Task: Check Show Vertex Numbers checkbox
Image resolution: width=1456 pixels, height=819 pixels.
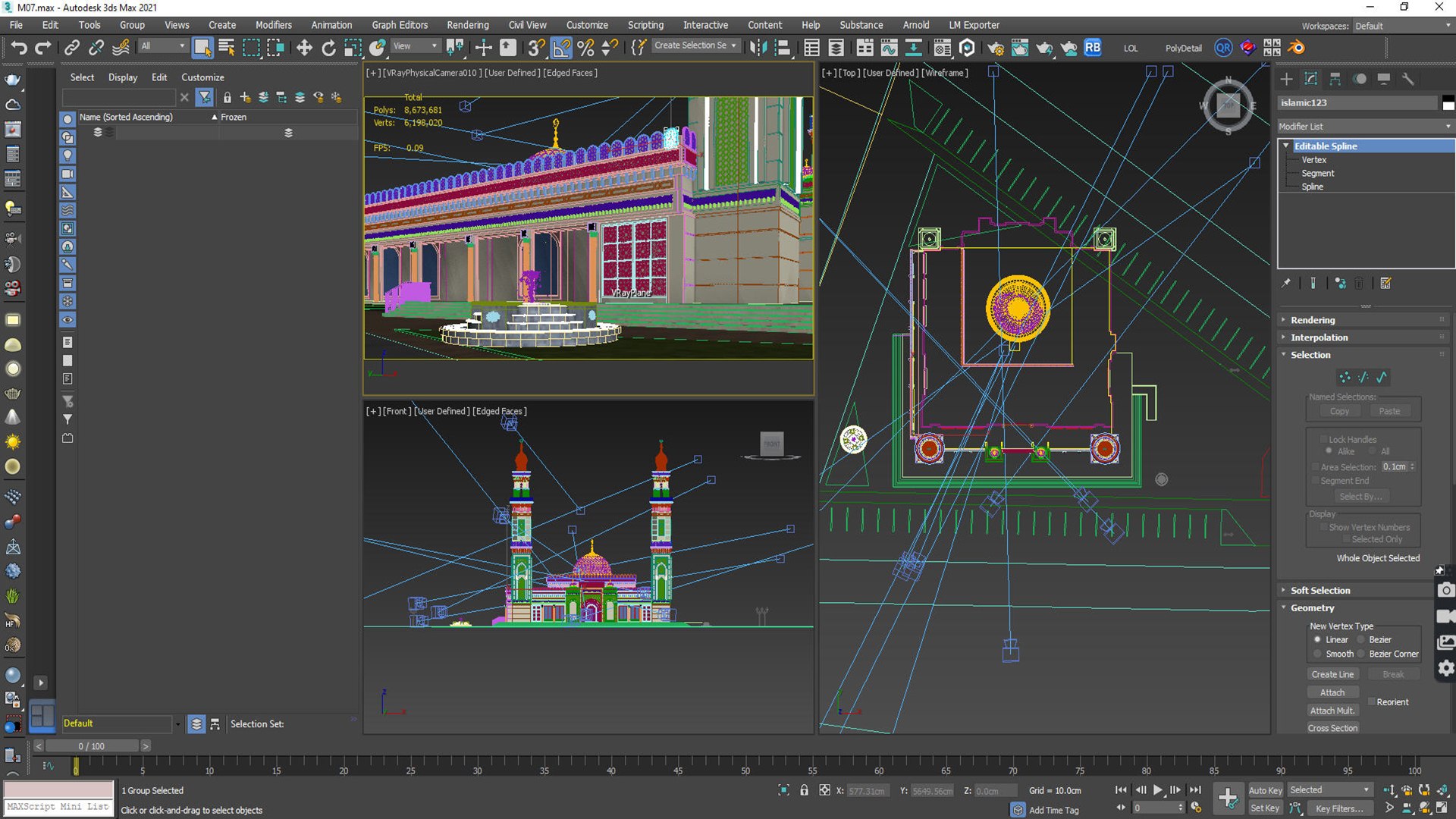Action: point(1323,528)
